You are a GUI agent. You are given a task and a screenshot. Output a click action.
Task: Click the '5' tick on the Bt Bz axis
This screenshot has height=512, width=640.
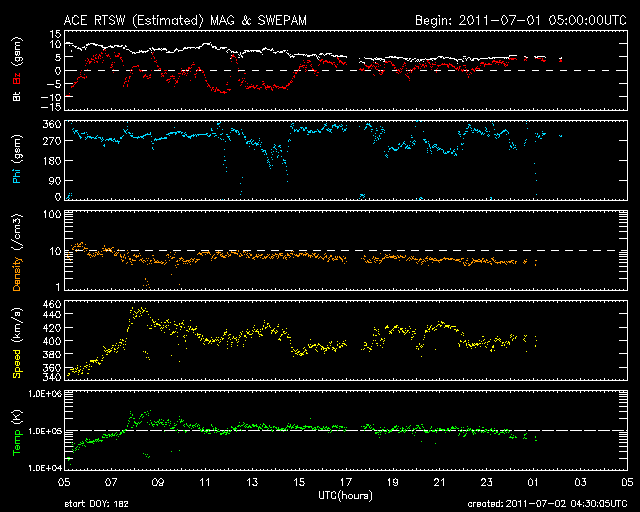pos(58,58)
